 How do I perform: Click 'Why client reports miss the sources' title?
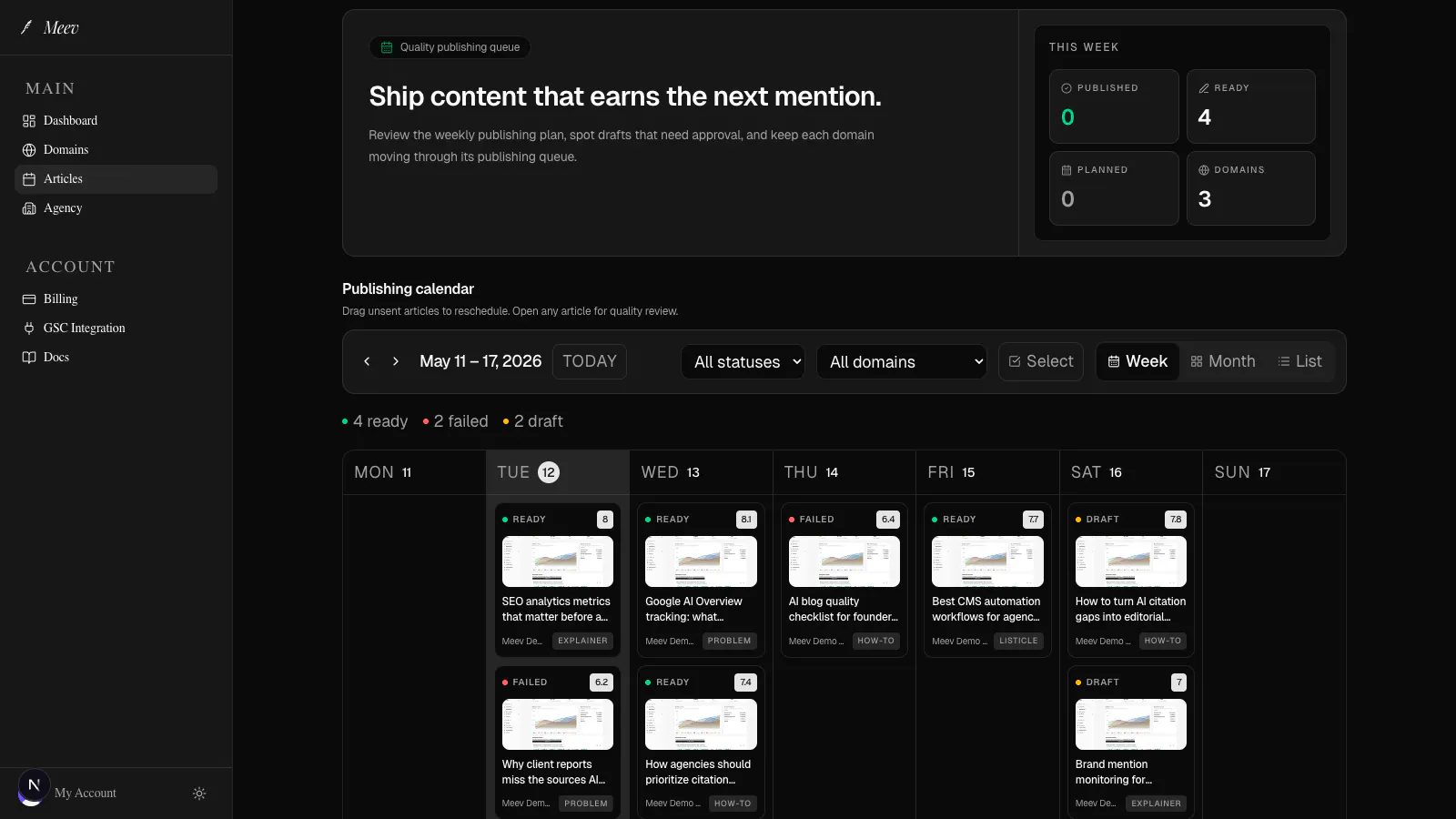click(x=553, y=773)
